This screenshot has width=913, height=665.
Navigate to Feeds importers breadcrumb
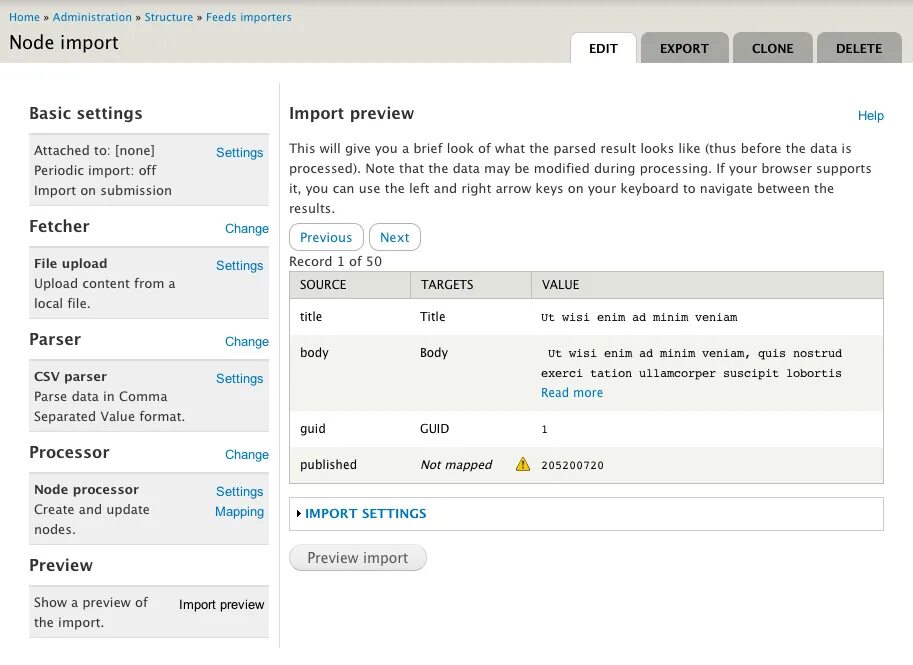click(x=249, y=17)
